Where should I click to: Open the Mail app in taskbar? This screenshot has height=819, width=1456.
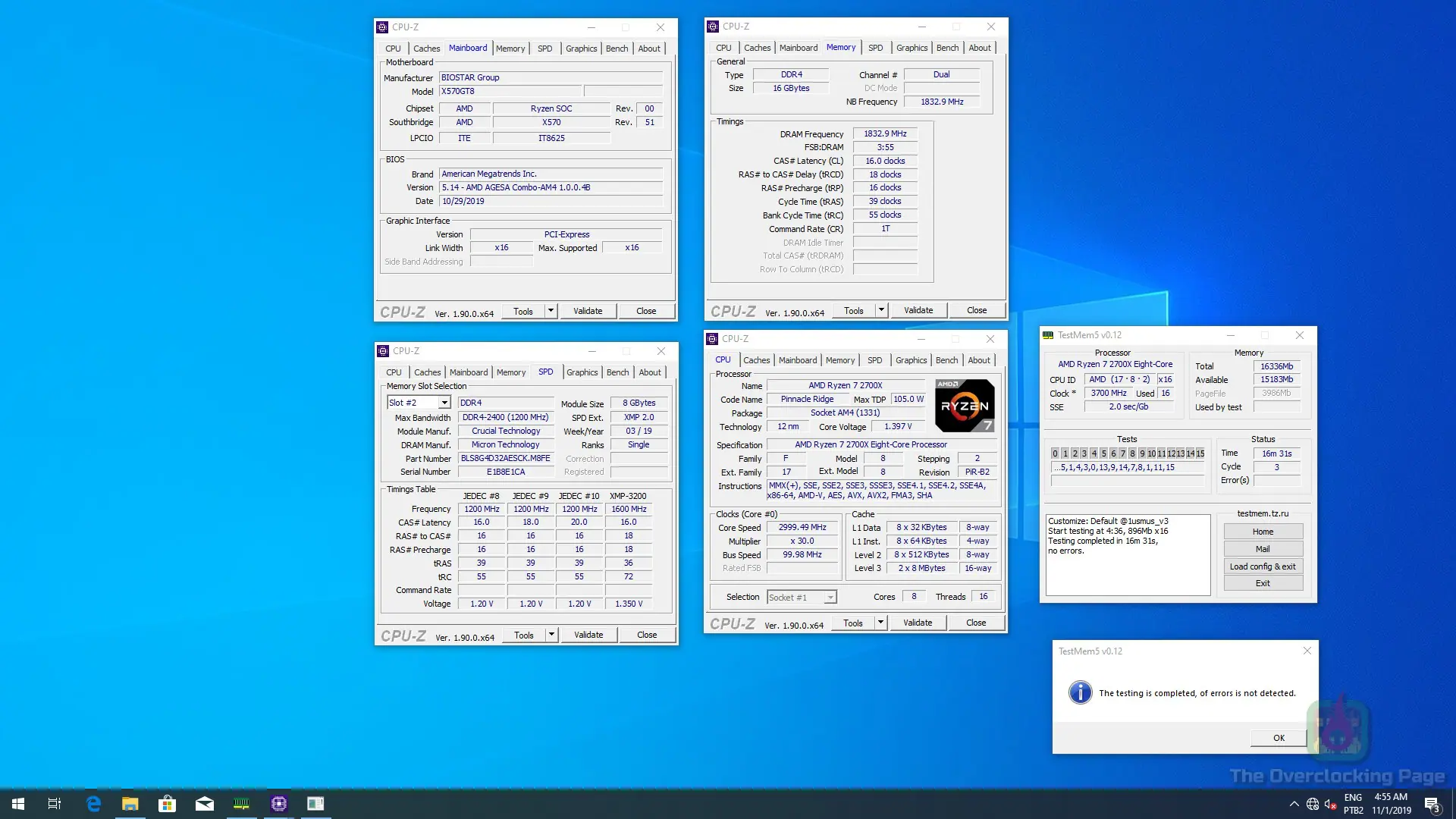pos(204,804)
